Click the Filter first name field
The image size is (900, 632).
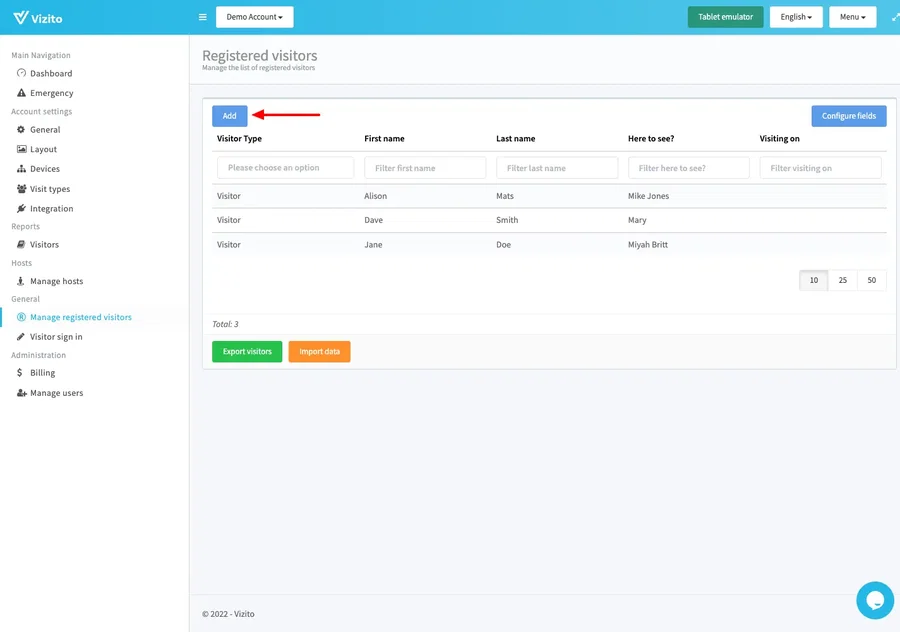[424, 168]
